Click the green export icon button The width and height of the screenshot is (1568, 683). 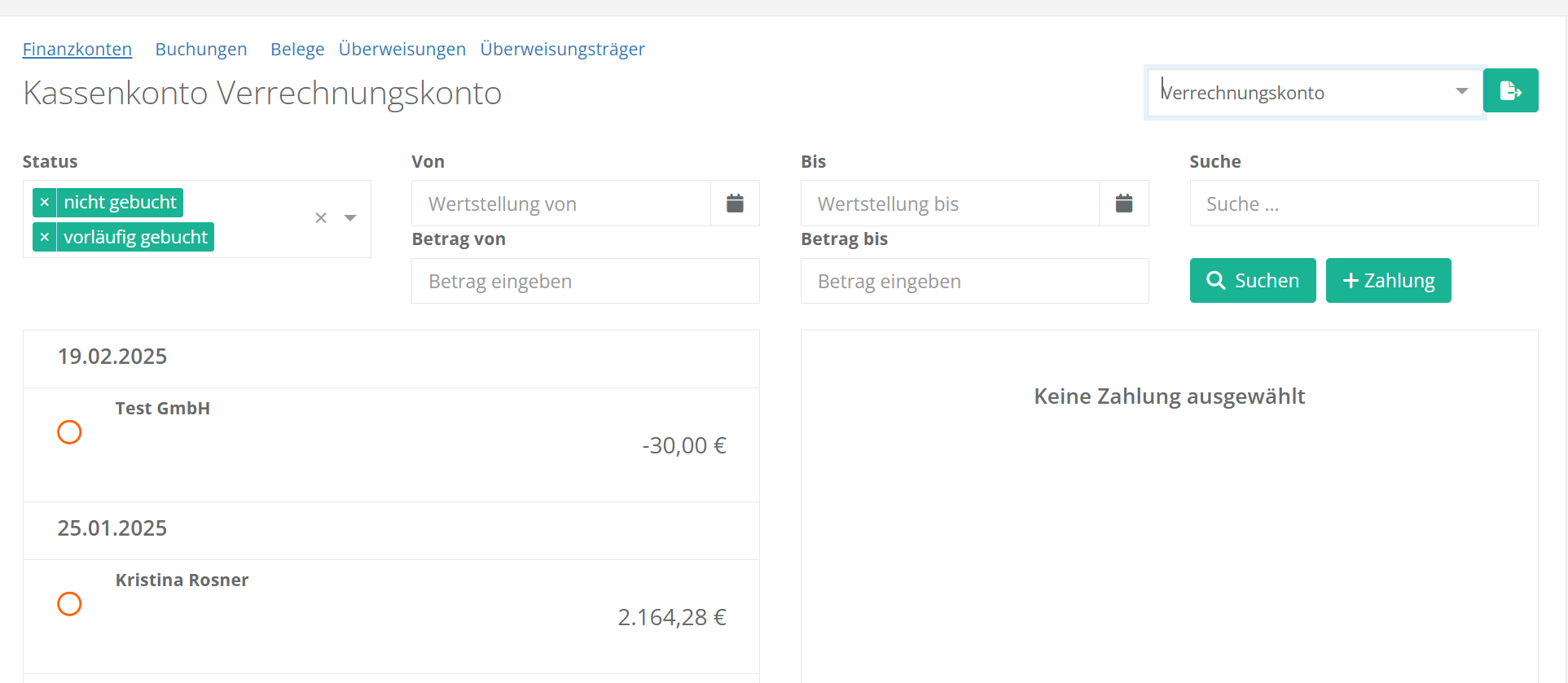click(1510, 90)
